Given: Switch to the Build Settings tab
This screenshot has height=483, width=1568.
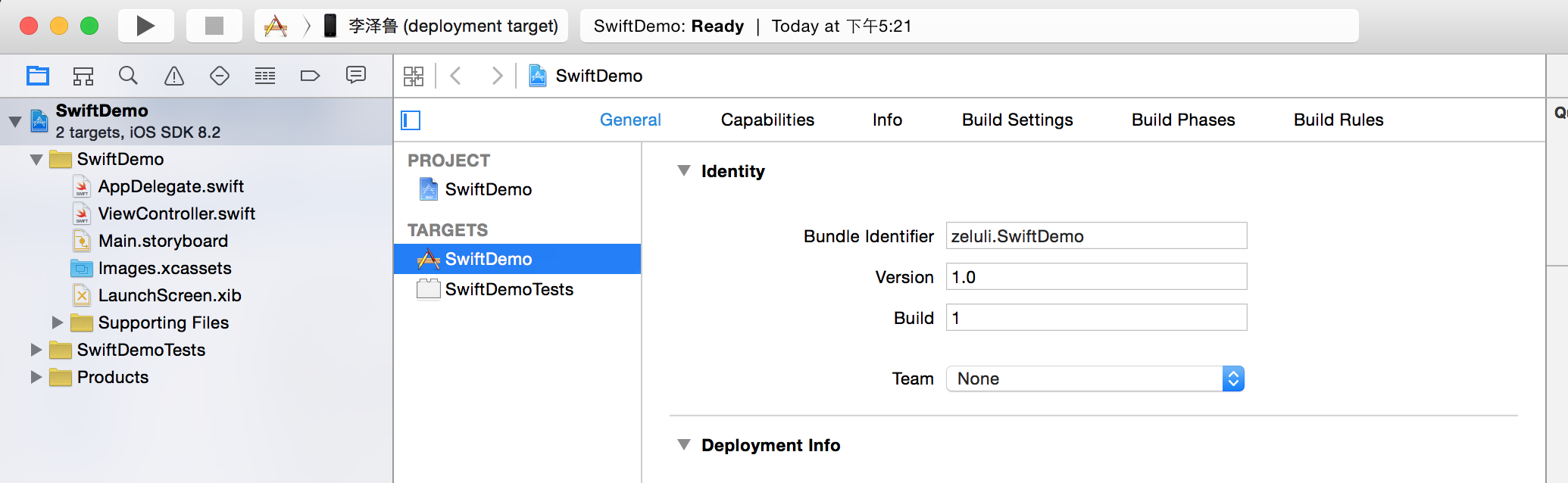Looking at the screenshot, I should [1017, 120].
